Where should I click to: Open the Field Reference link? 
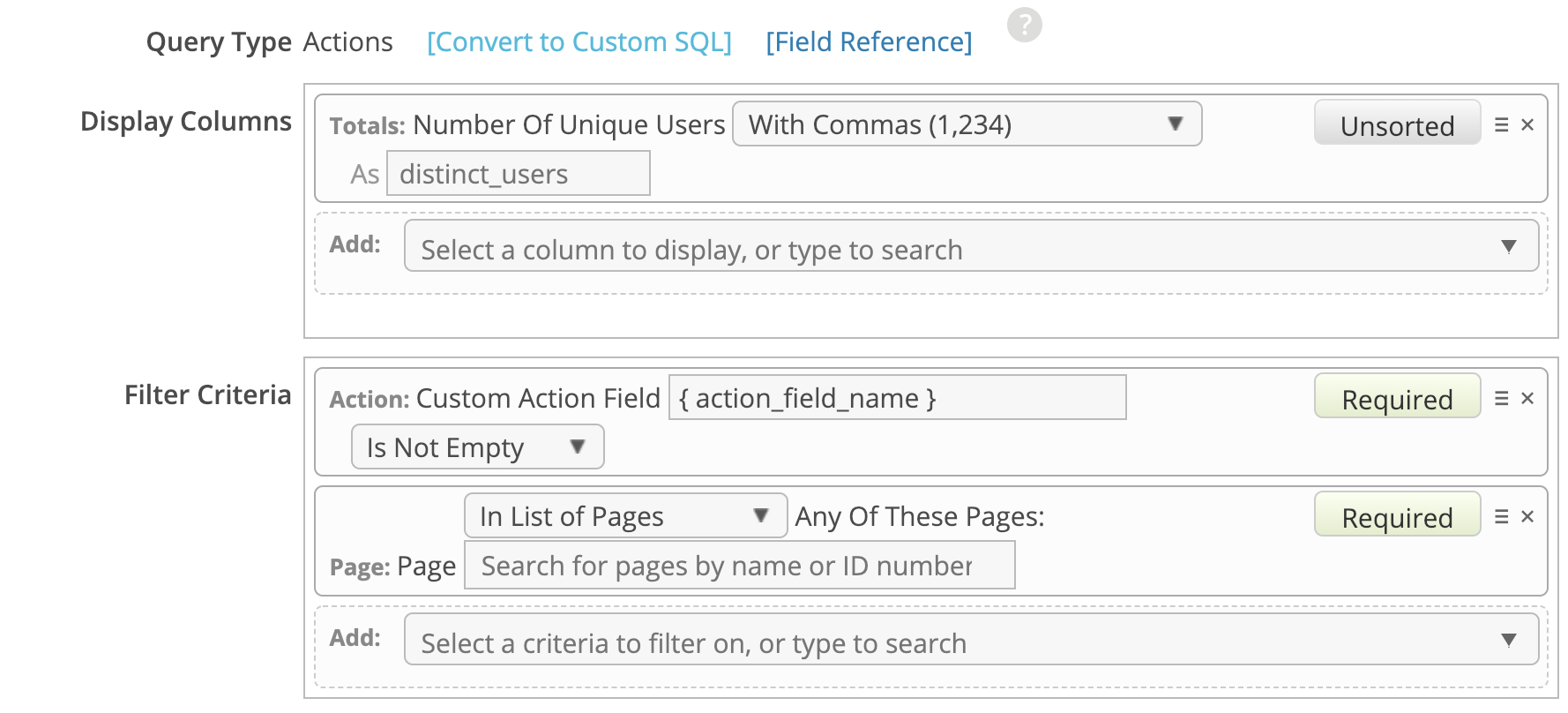tap(869, 42)
